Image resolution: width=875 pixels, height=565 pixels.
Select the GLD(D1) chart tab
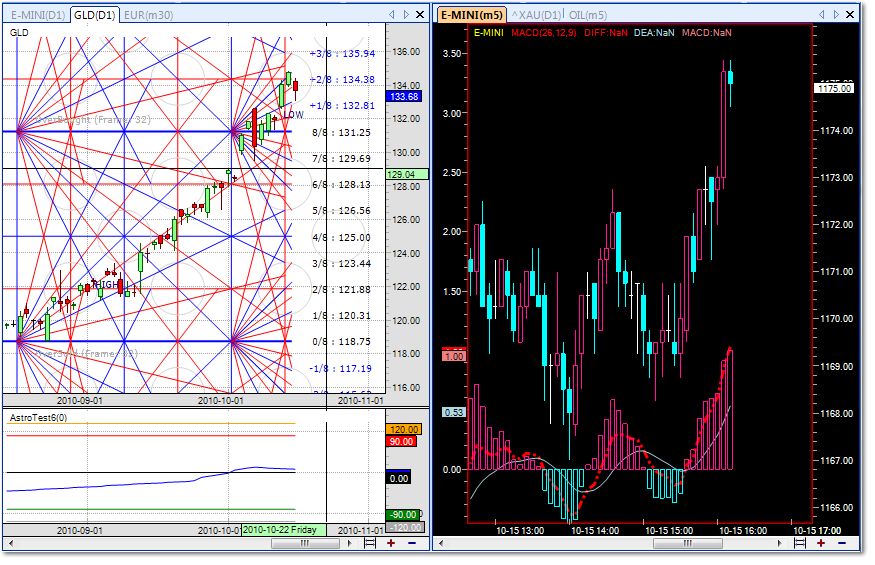click(94, 15)
